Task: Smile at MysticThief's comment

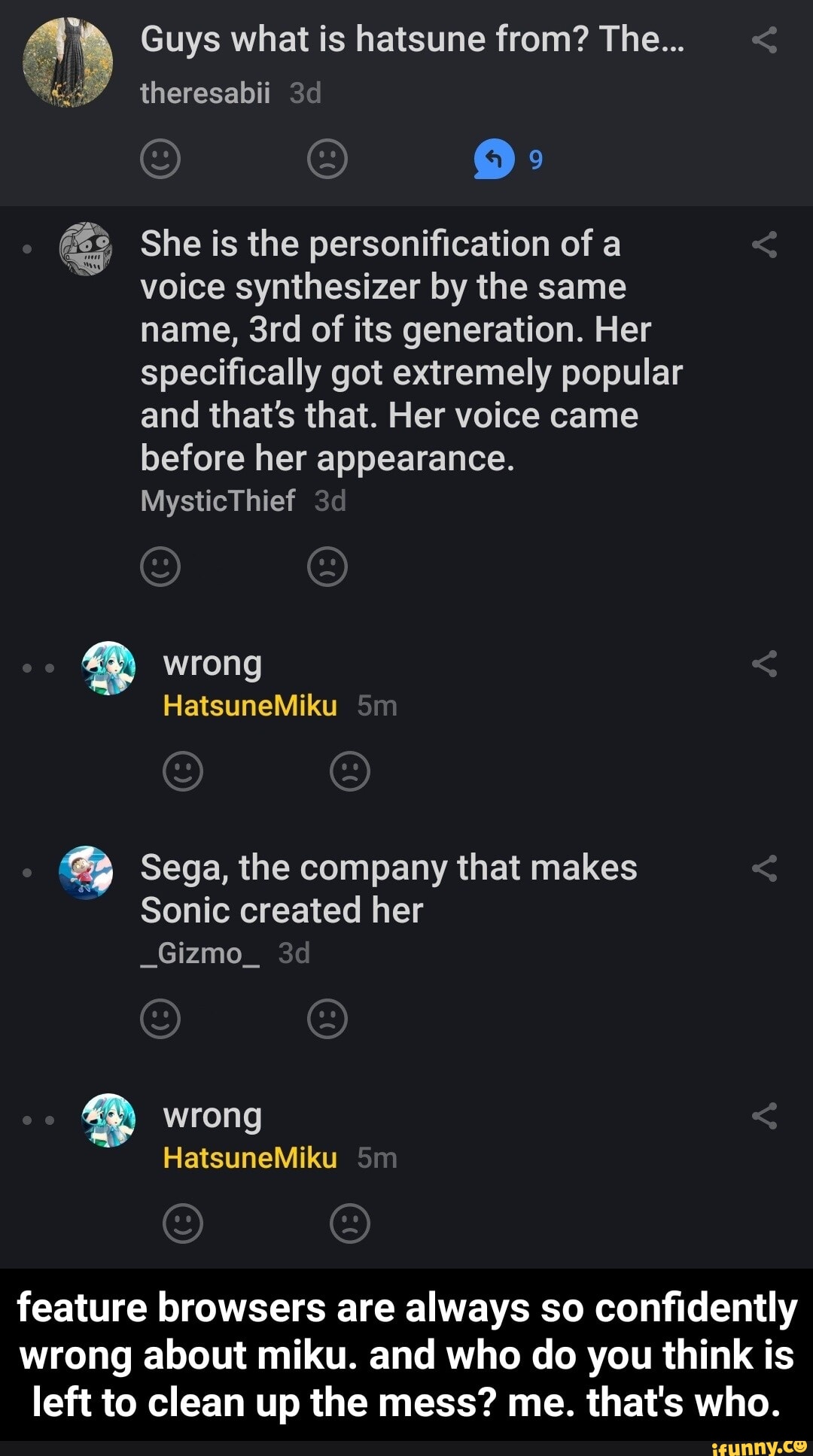Action: pos(160,567)
